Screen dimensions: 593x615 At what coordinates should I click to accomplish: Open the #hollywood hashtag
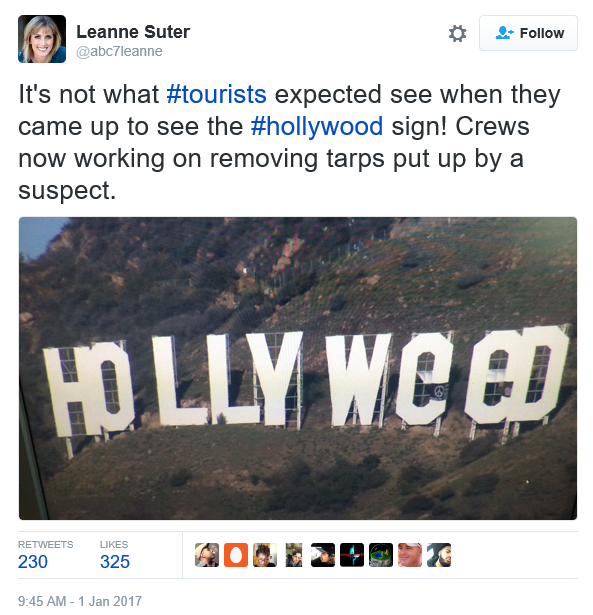tap(317, 126)
